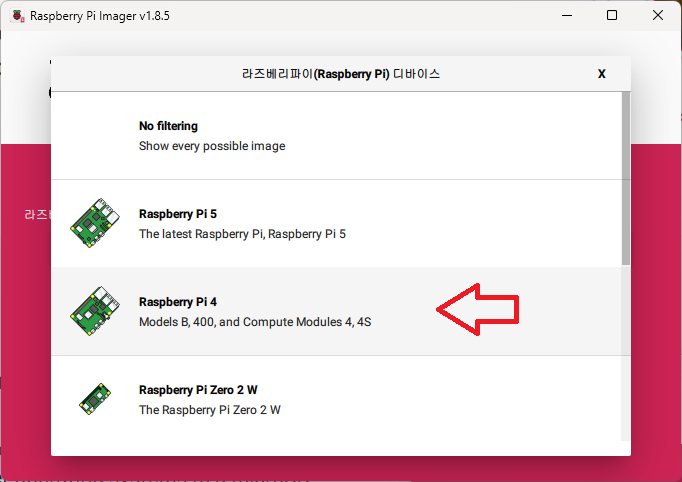Minimize the Raspberry Pi Imager window

click(567, 16)
